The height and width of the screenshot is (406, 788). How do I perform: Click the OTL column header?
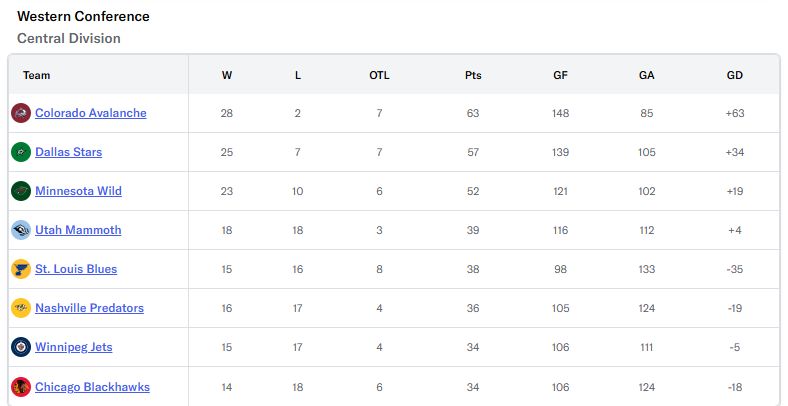pos(379,75)
